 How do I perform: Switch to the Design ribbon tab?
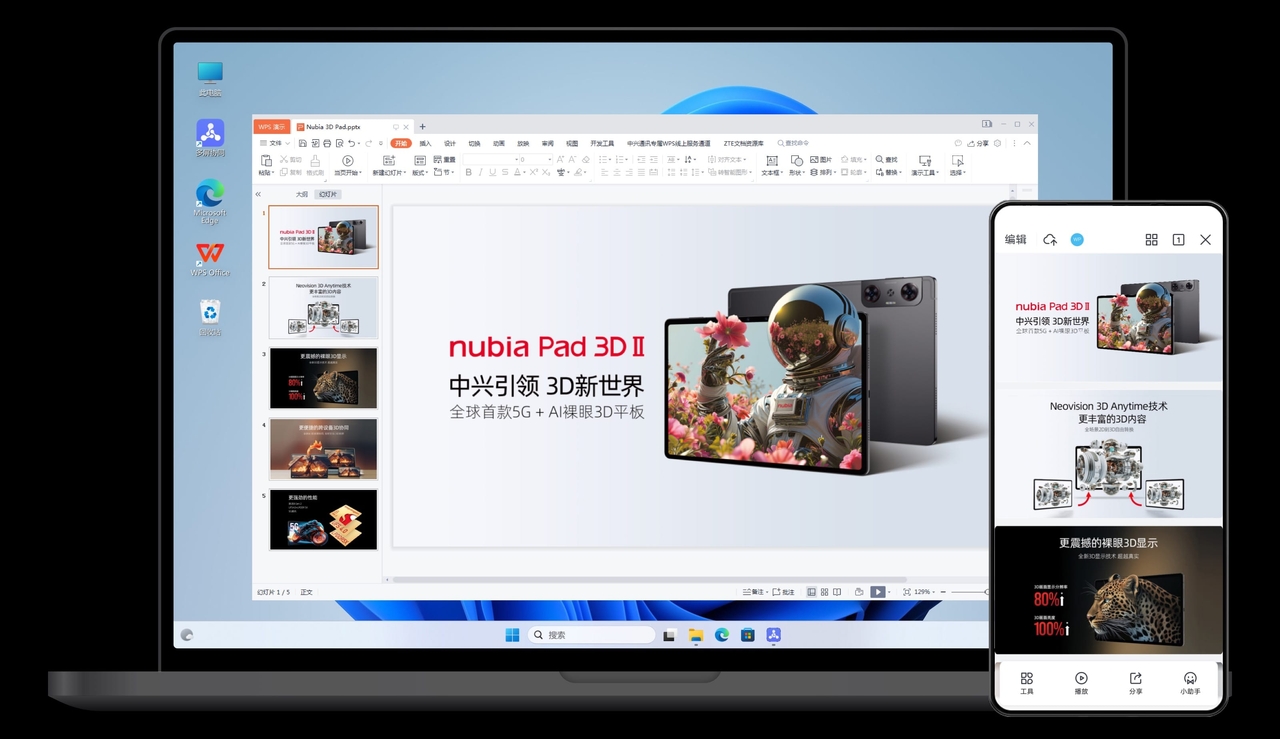450,143
